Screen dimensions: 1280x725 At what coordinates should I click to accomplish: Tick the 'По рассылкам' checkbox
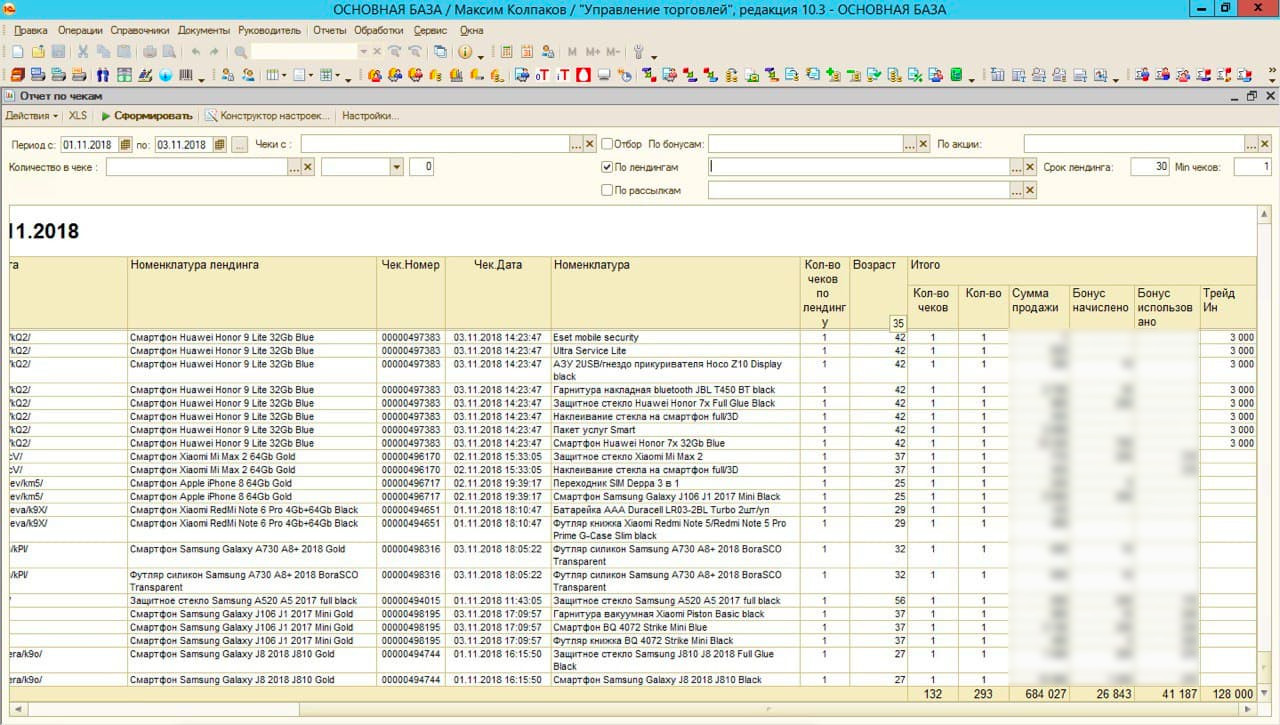coord(607,190)
